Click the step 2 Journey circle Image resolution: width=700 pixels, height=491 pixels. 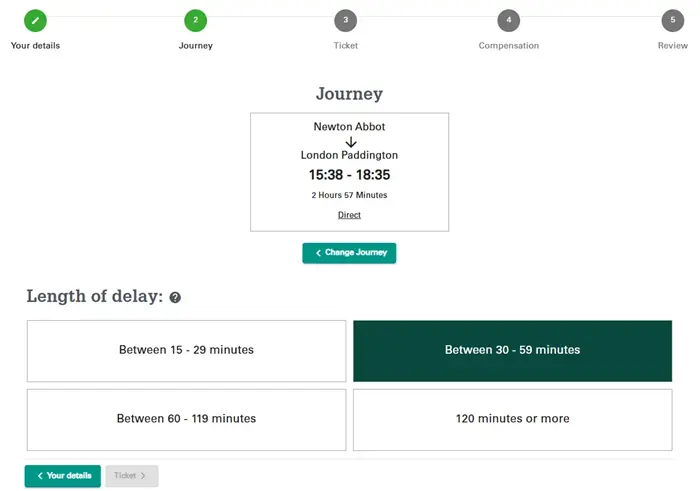point(196,21)
